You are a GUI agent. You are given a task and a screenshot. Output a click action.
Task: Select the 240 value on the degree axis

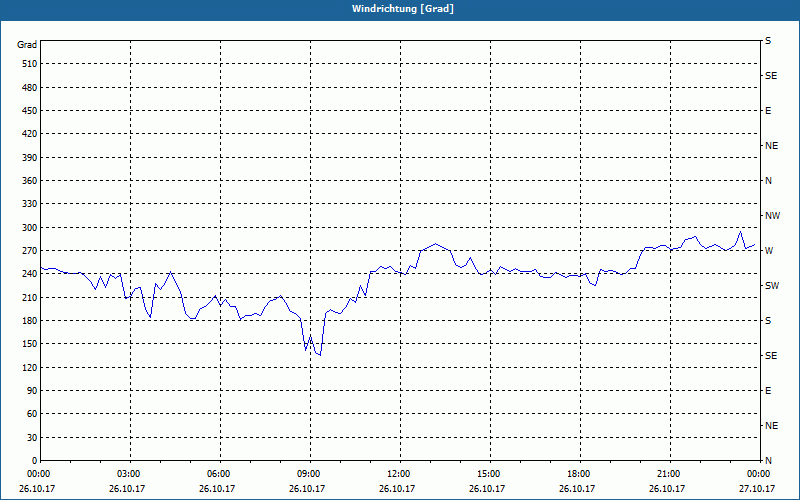(30, 273)
